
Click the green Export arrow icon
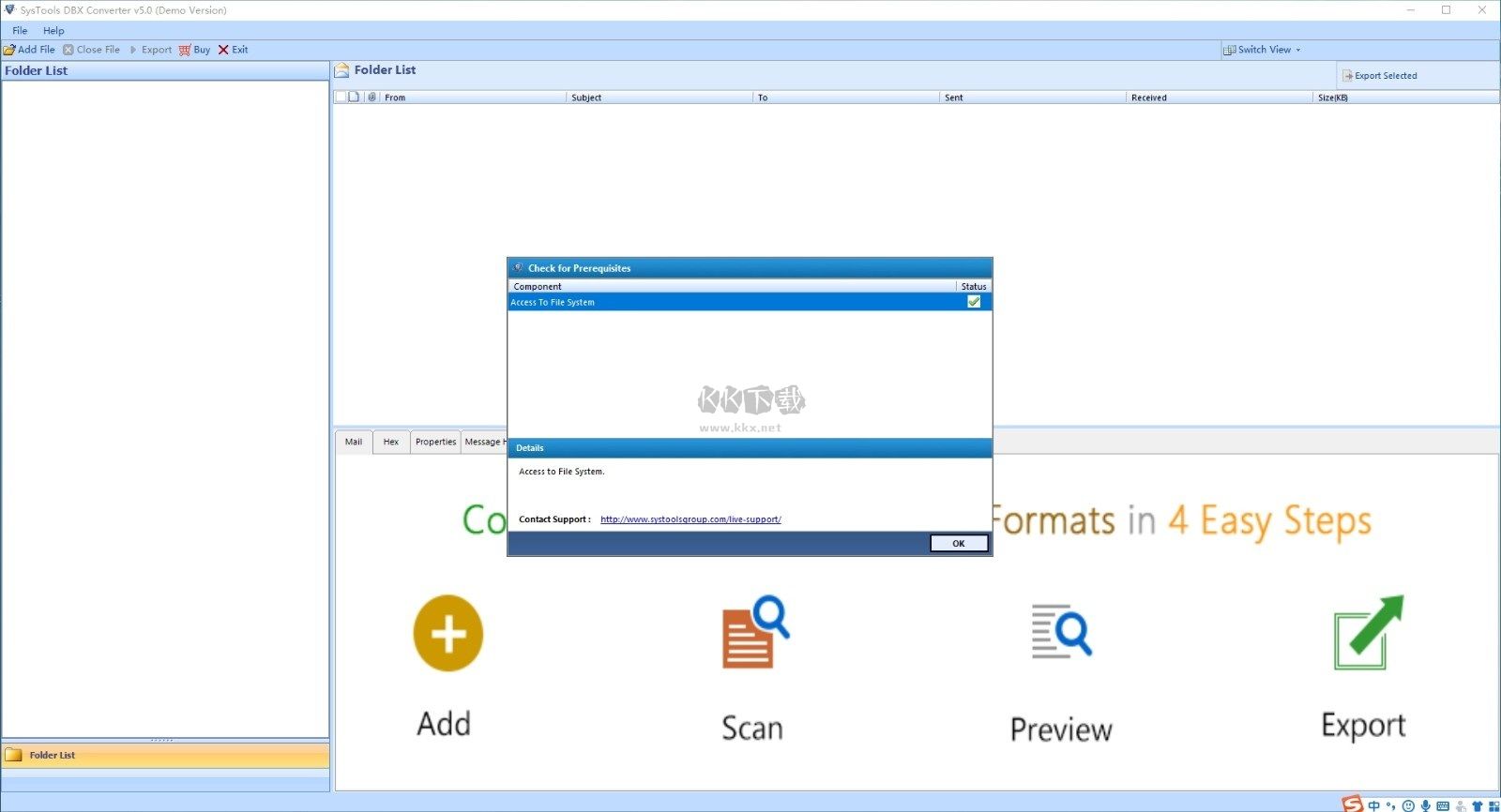1368,633
